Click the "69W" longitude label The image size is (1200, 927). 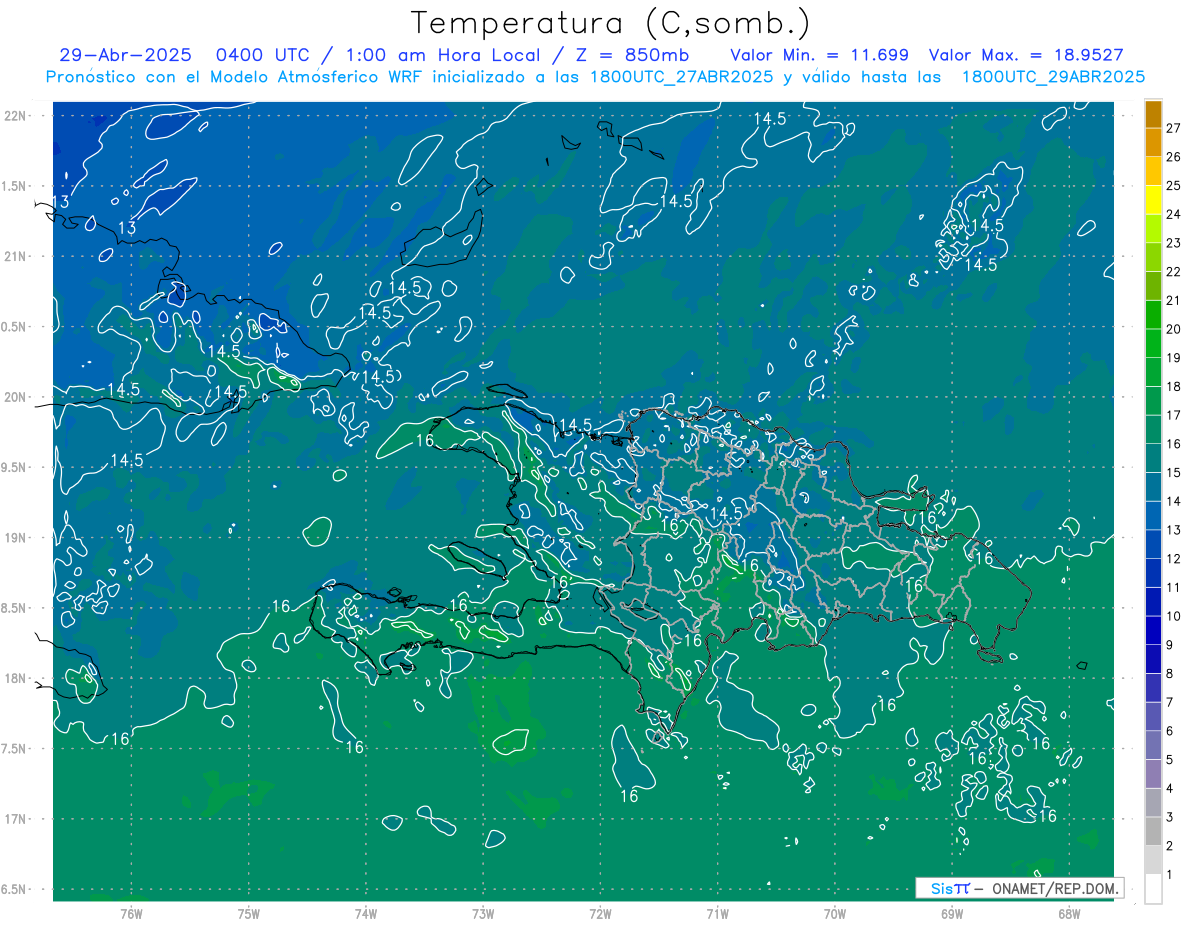(x=951, y=914)
